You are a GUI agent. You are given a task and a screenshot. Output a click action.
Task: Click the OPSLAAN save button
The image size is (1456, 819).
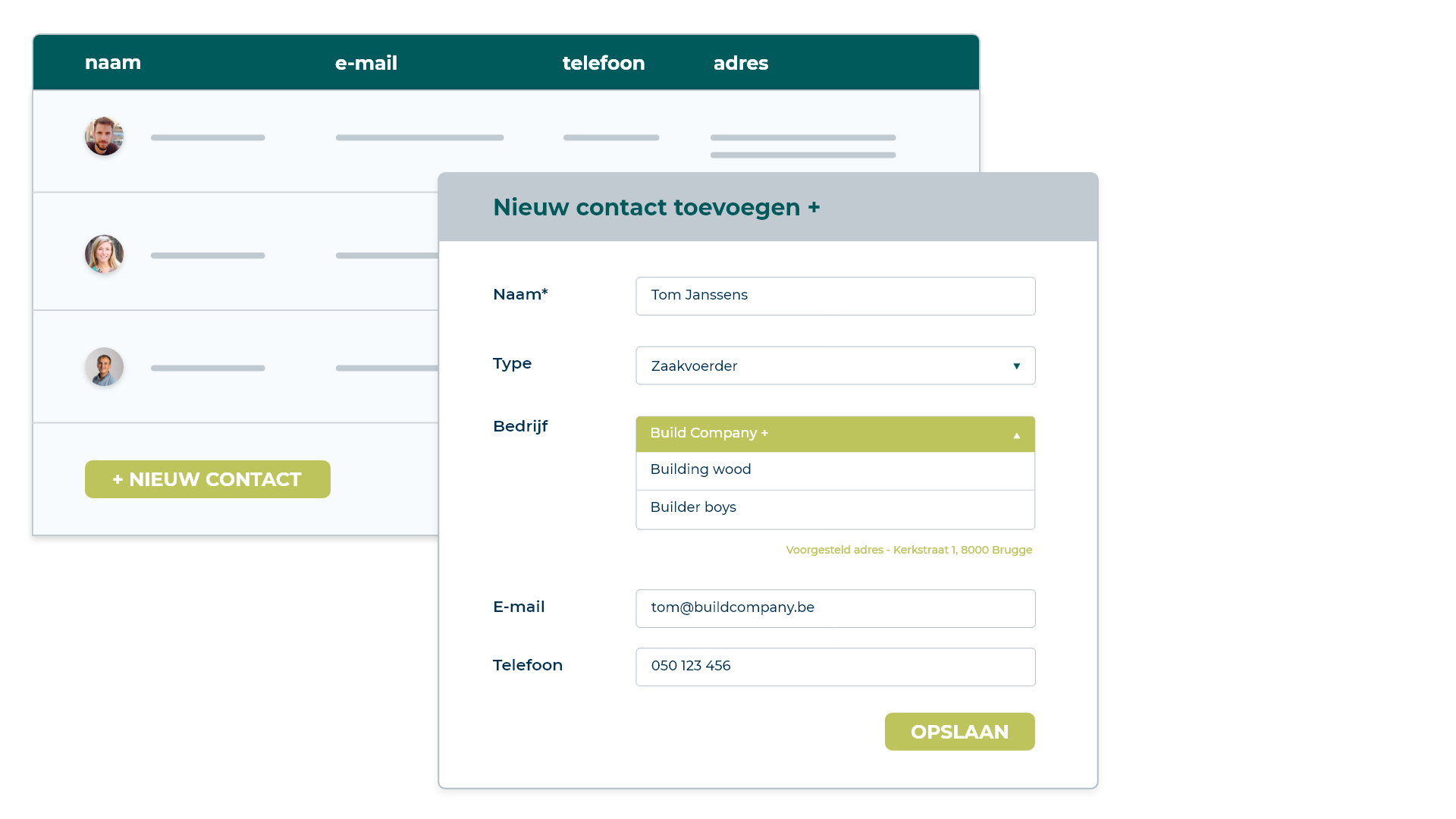point(959,732)
